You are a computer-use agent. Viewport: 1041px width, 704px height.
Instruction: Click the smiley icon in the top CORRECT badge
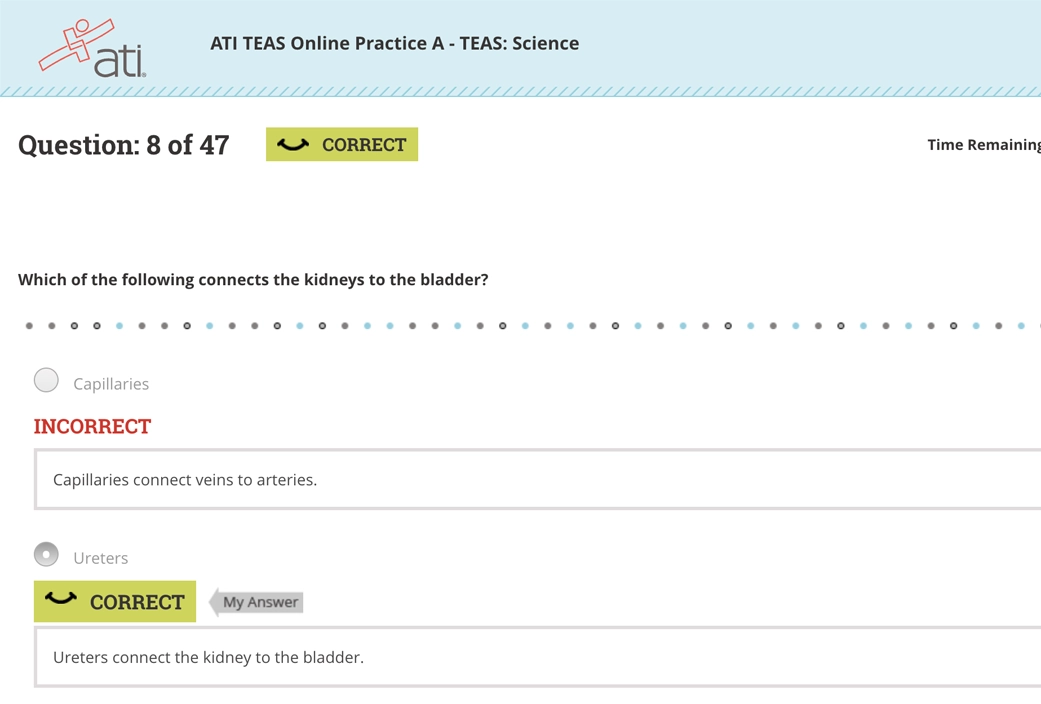293,144
